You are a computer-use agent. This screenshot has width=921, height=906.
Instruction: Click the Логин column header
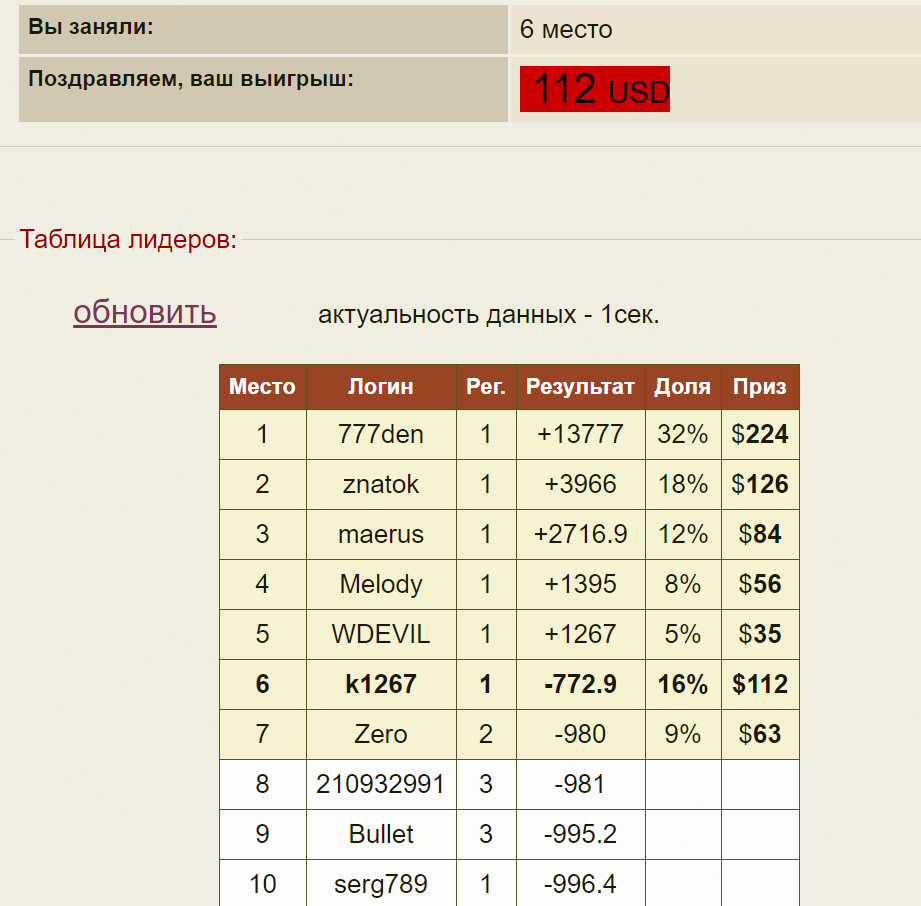380,387
